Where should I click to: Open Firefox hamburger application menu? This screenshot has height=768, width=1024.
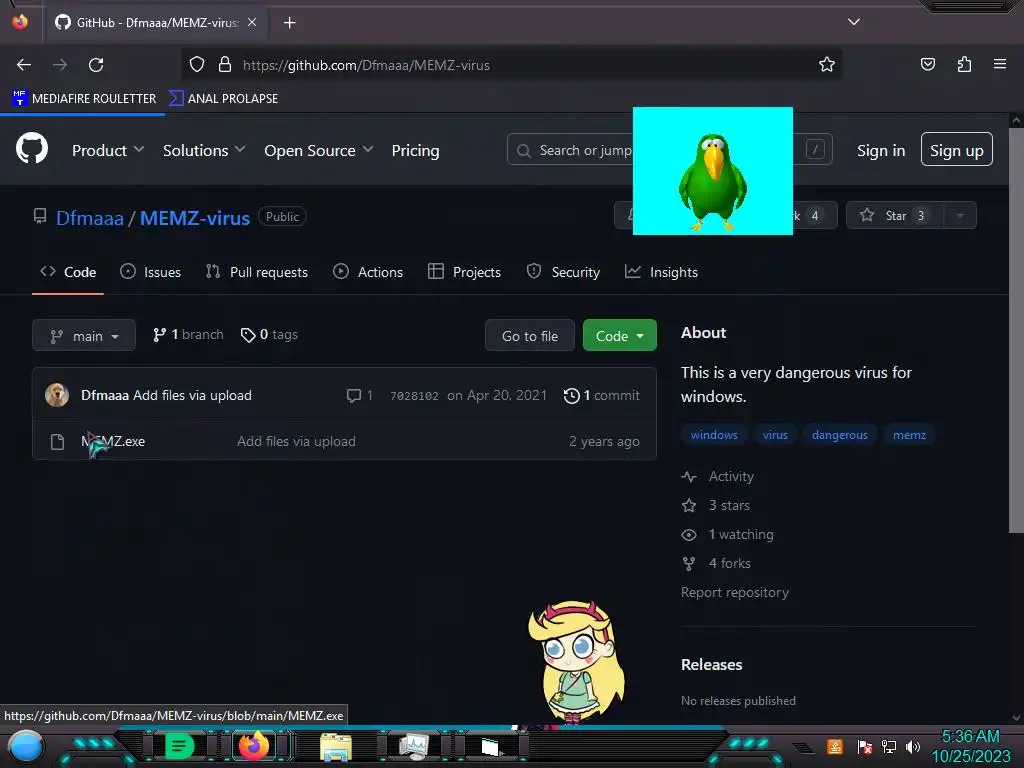[x=999, y=64]
